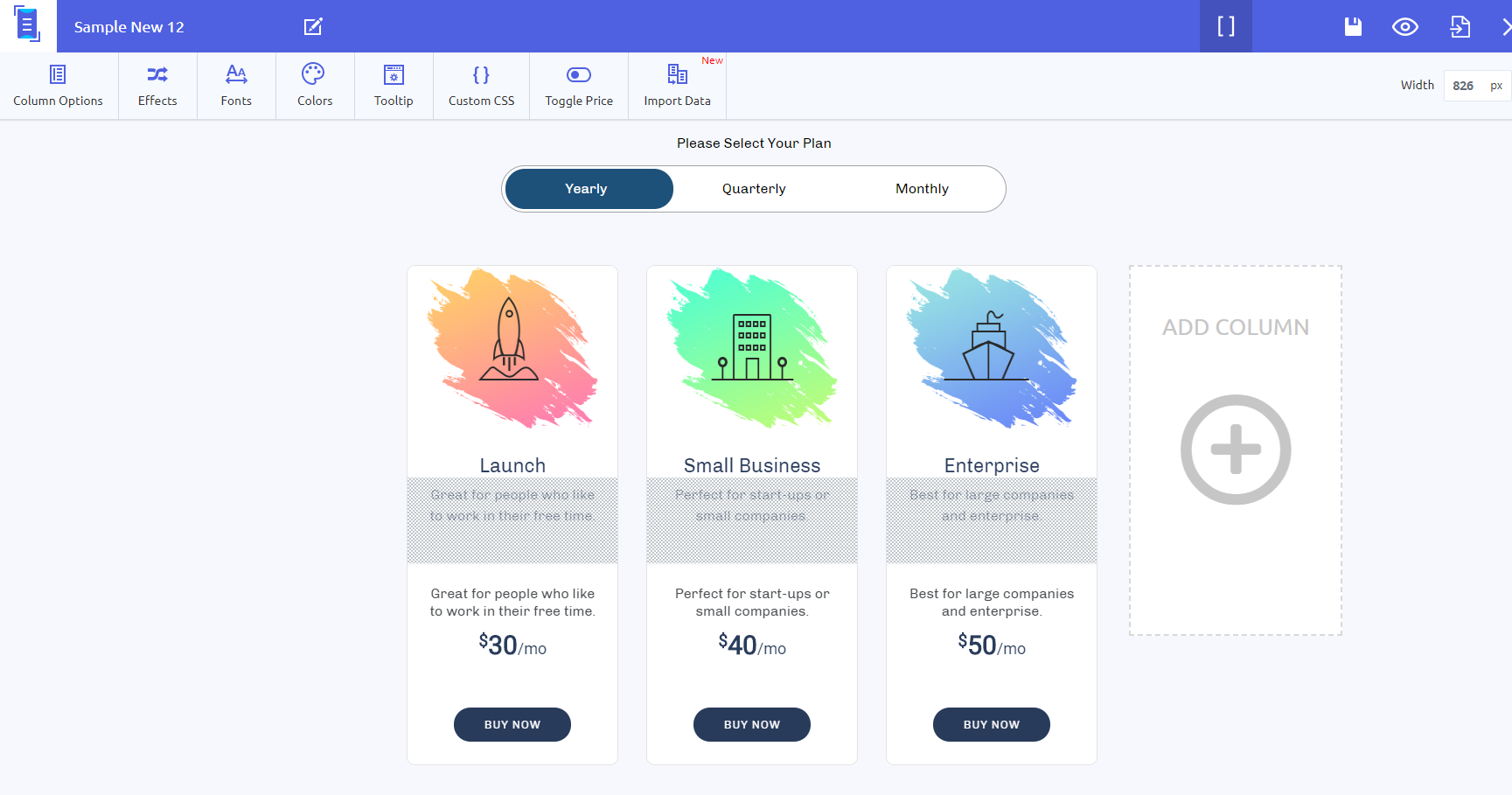
Task: Click the shortcode brackets icon
Action: (1226, 26)
